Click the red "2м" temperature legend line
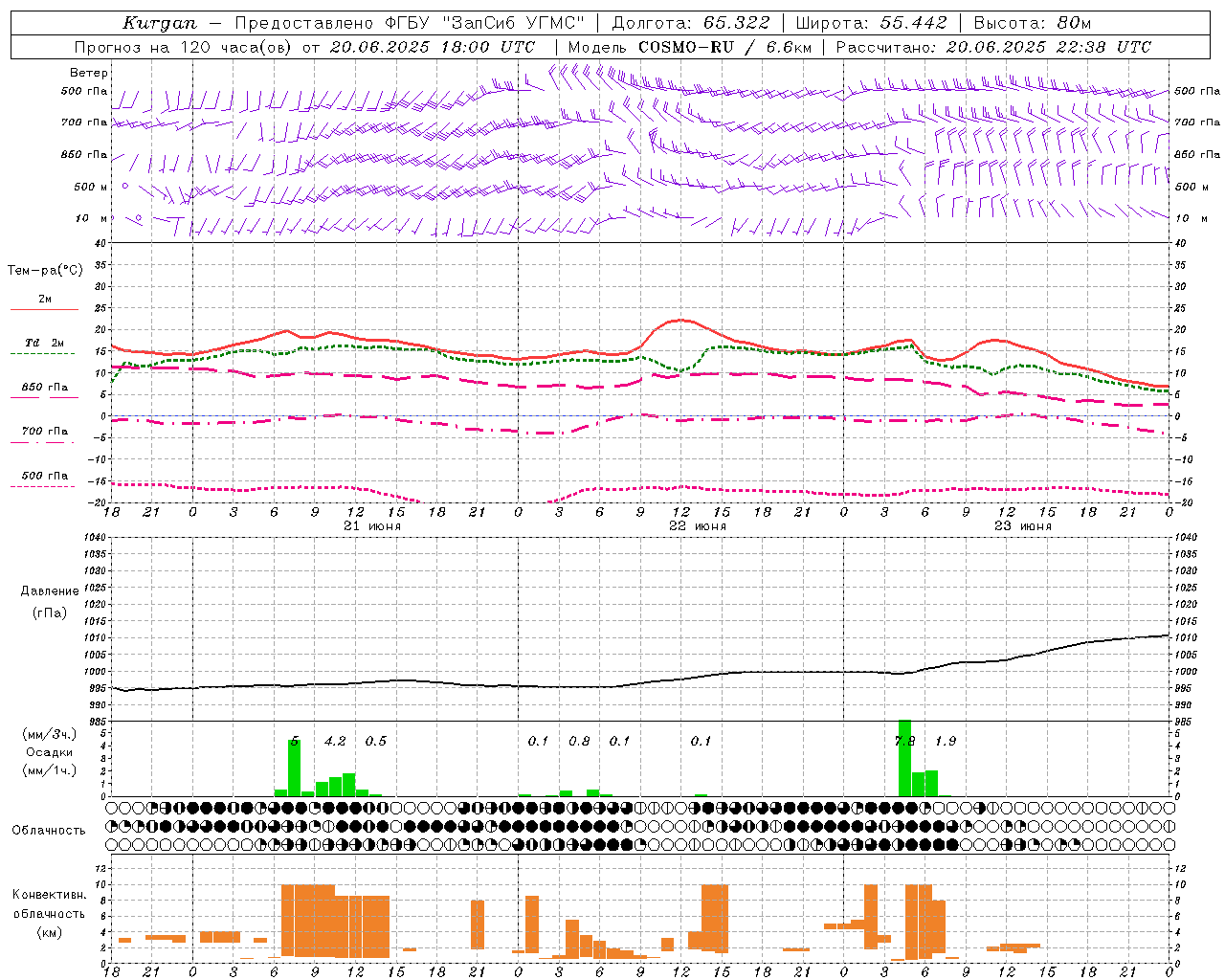The height and width of the screenshot is (980, 1225). click(44, 309)
